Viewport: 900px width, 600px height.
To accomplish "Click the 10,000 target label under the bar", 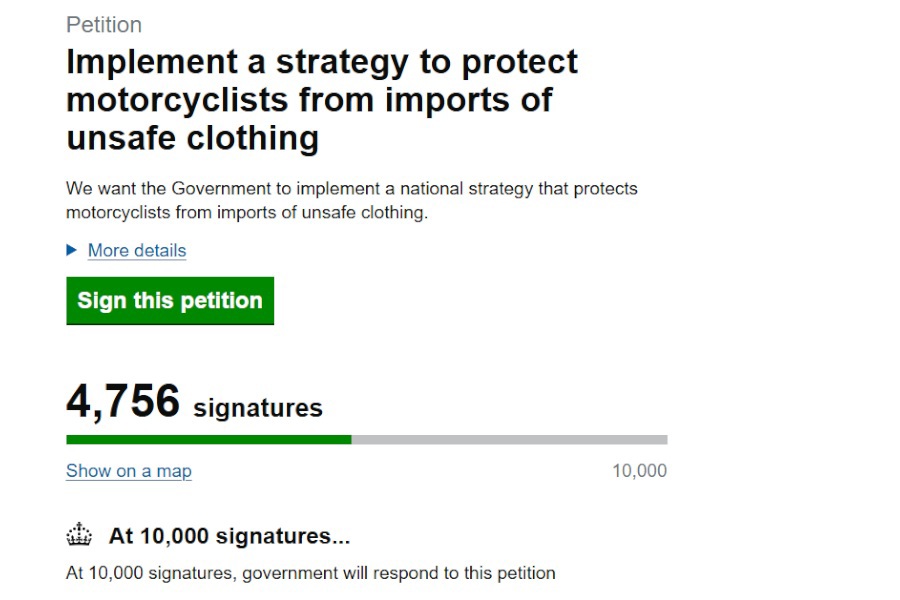I will 639,471.
